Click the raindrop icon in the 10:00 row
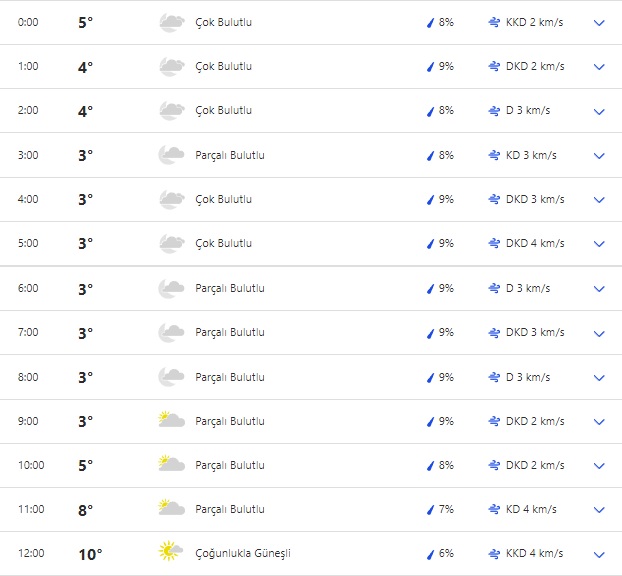 coord(430,465)
